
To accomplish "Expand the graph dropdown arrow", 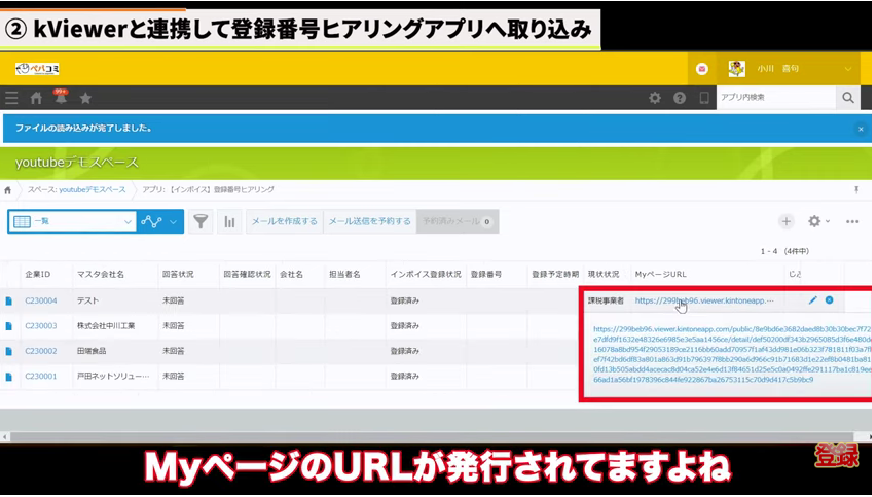I will [174, 221].
